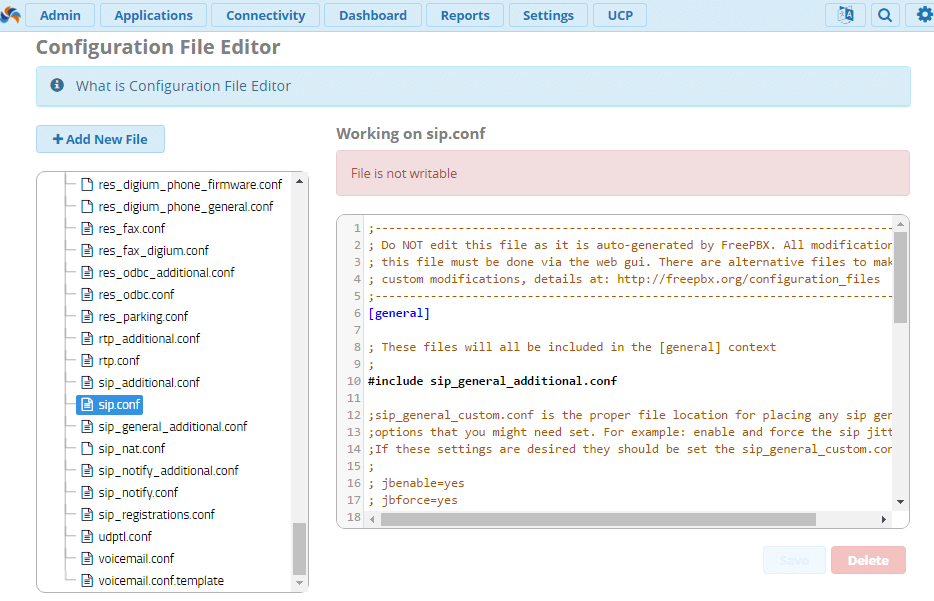The height and width of the screenshot is (601, 934).
Task: Open the Reports menu
Action: [x=465, y=15]
